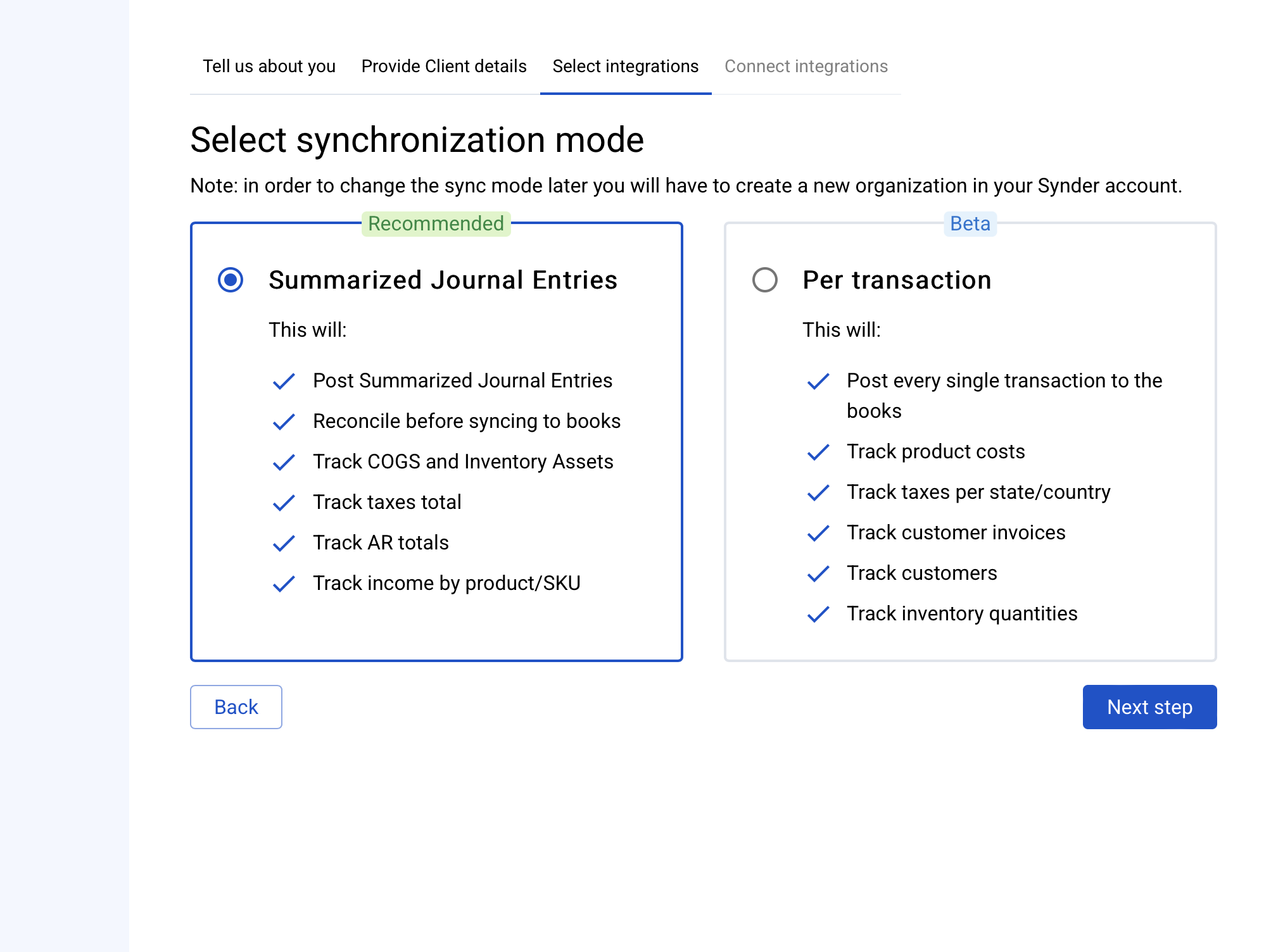Click checkmark next to Track AR totals
Viewport: 1271px width, 952px height.
coord(284,543)
